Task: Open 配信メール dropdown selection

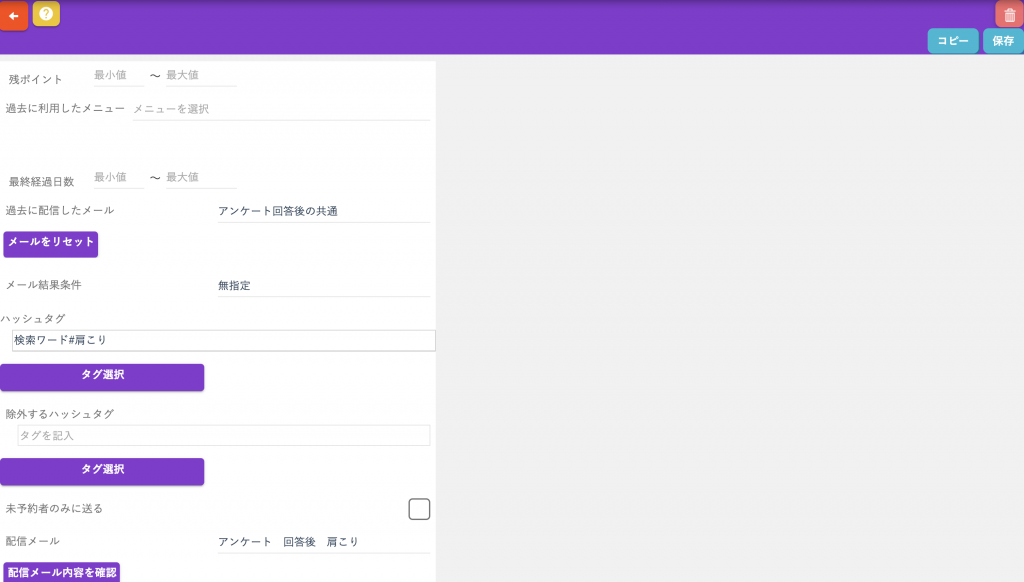Action: (x=323, y=542)
